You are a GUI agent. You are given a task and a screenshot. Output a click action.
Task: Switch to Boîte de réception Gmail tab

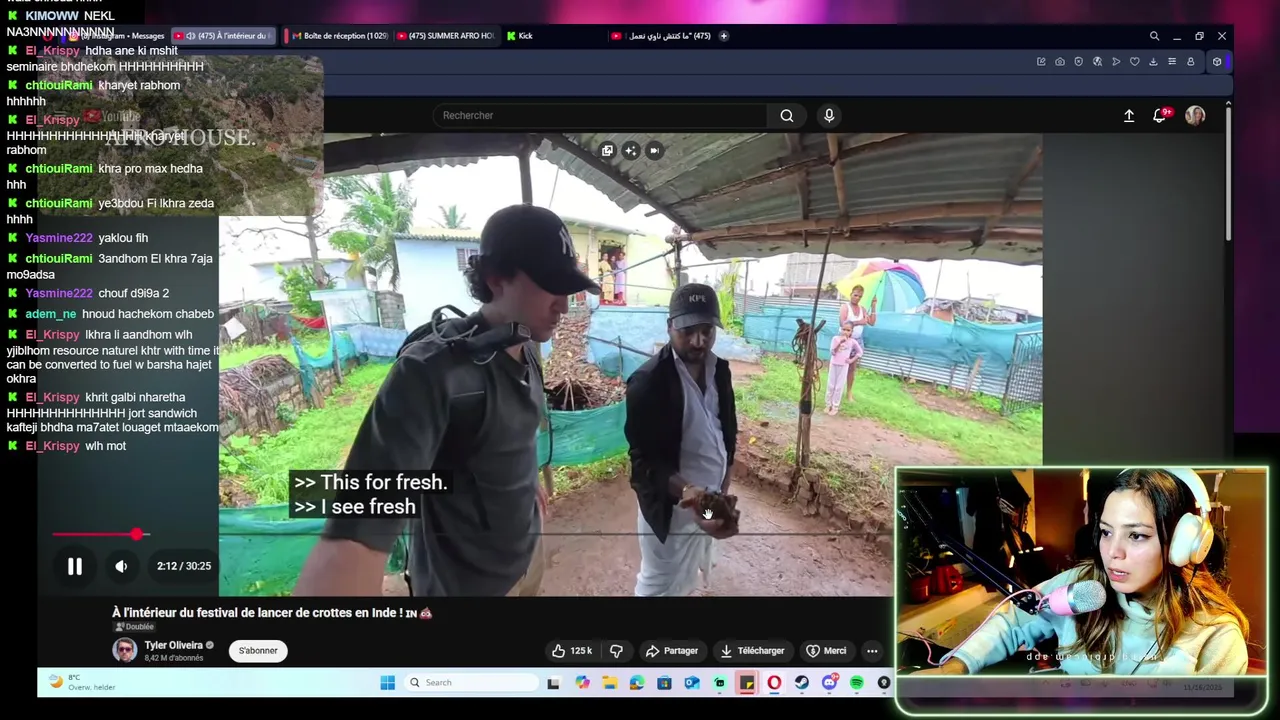(340, 36)
